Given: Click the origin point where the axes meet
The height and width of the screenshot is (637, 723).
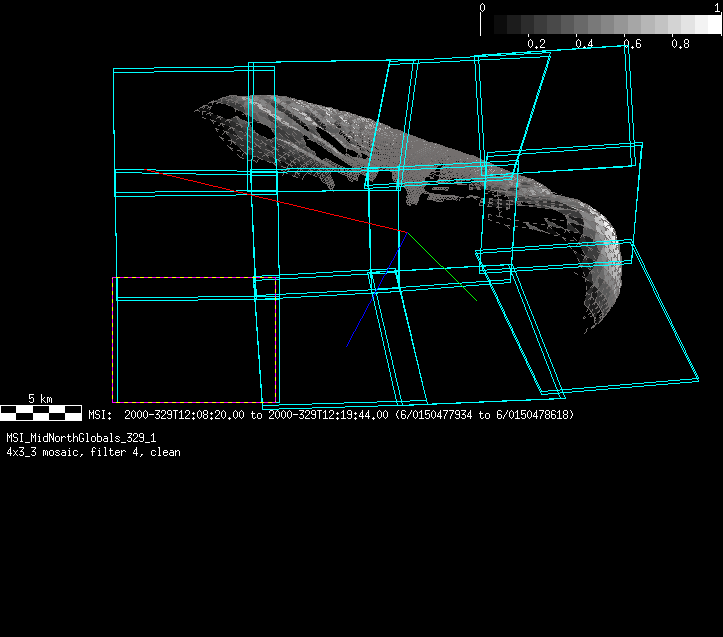Looking at the screenshot, I should click(x=405, y=232).
